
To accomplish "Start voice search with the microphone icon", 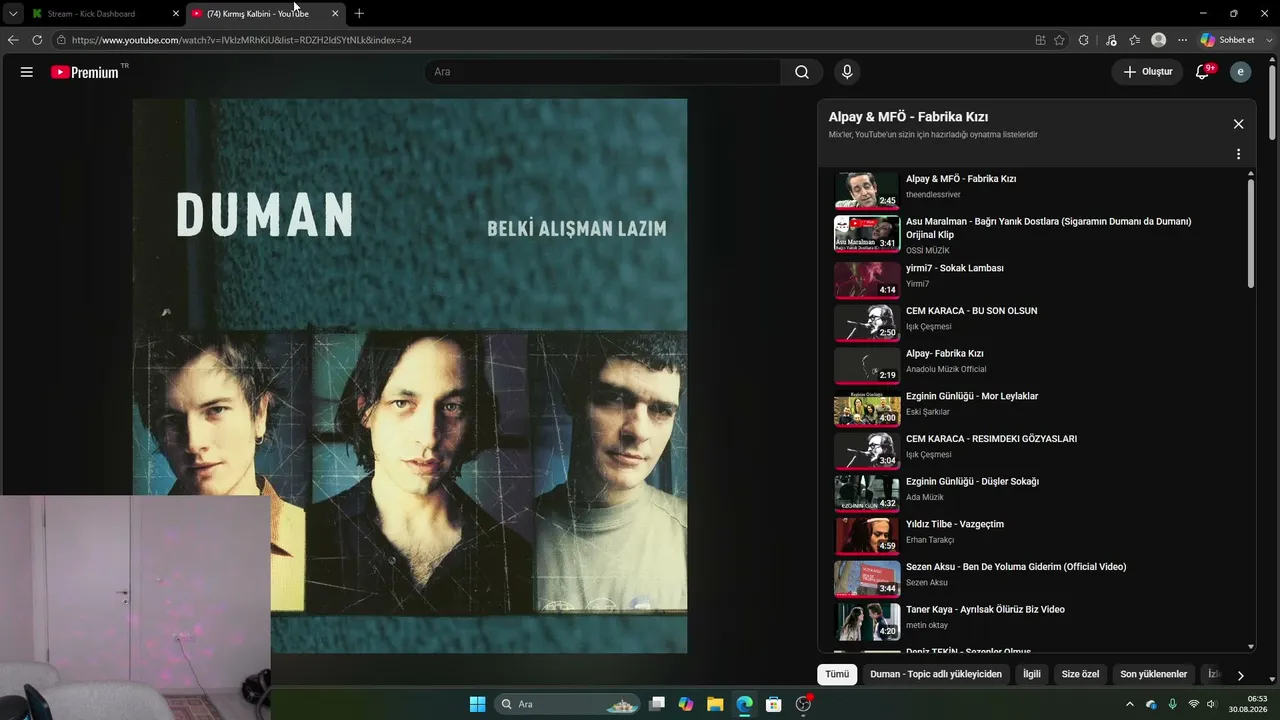I will [x=847, y=72].
